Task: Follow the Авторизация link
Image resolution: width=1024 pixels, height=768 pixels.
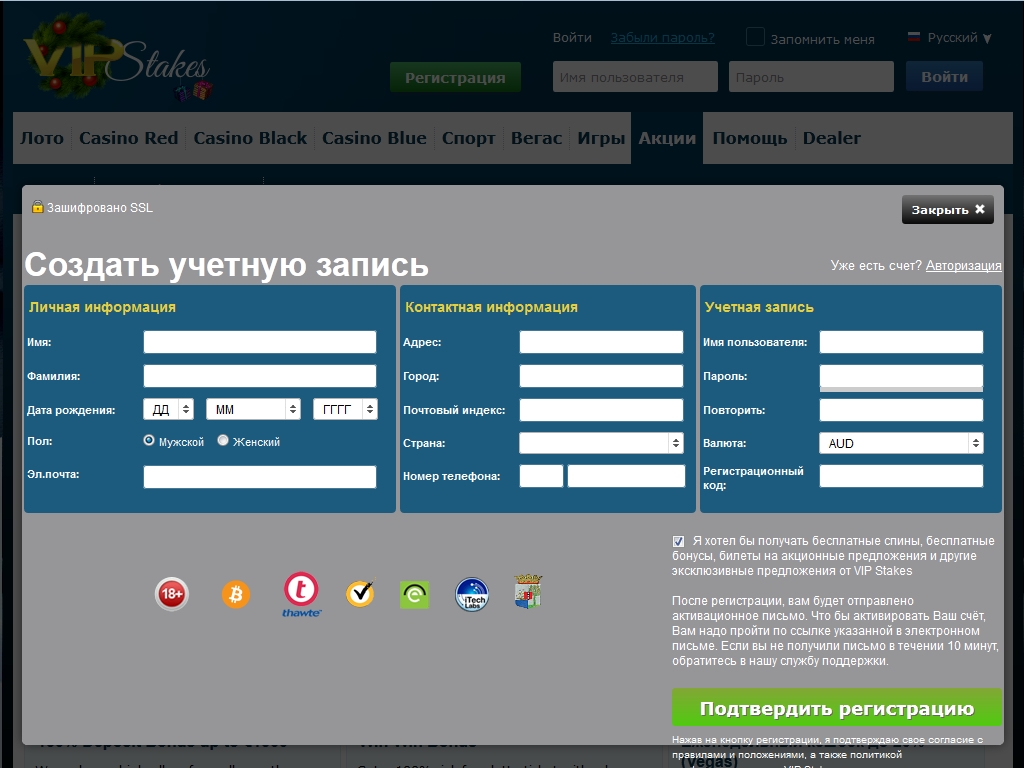Action: (x=963, y=265)
